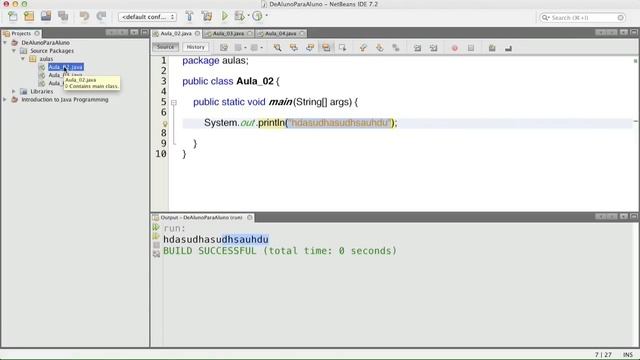
Task: Switch to Source view
Action: click(x=165, y=47)
